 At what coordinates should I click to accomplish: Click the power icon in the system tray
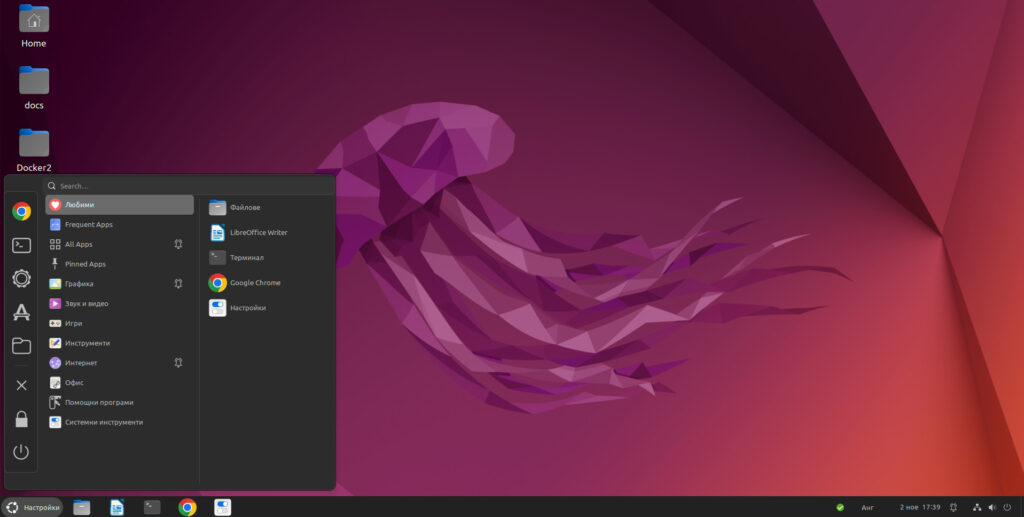(x=1008, y=507)
